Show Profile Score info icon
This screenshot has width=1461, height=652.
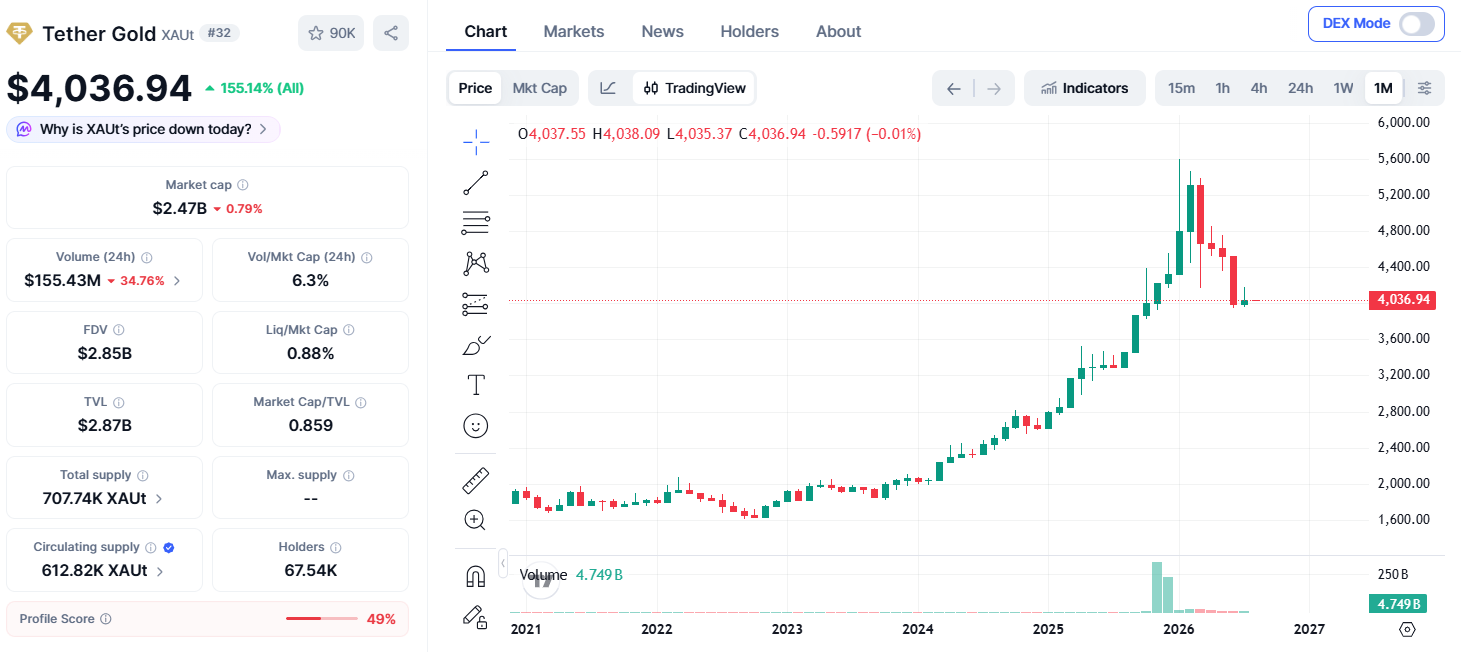pos(106,619)
